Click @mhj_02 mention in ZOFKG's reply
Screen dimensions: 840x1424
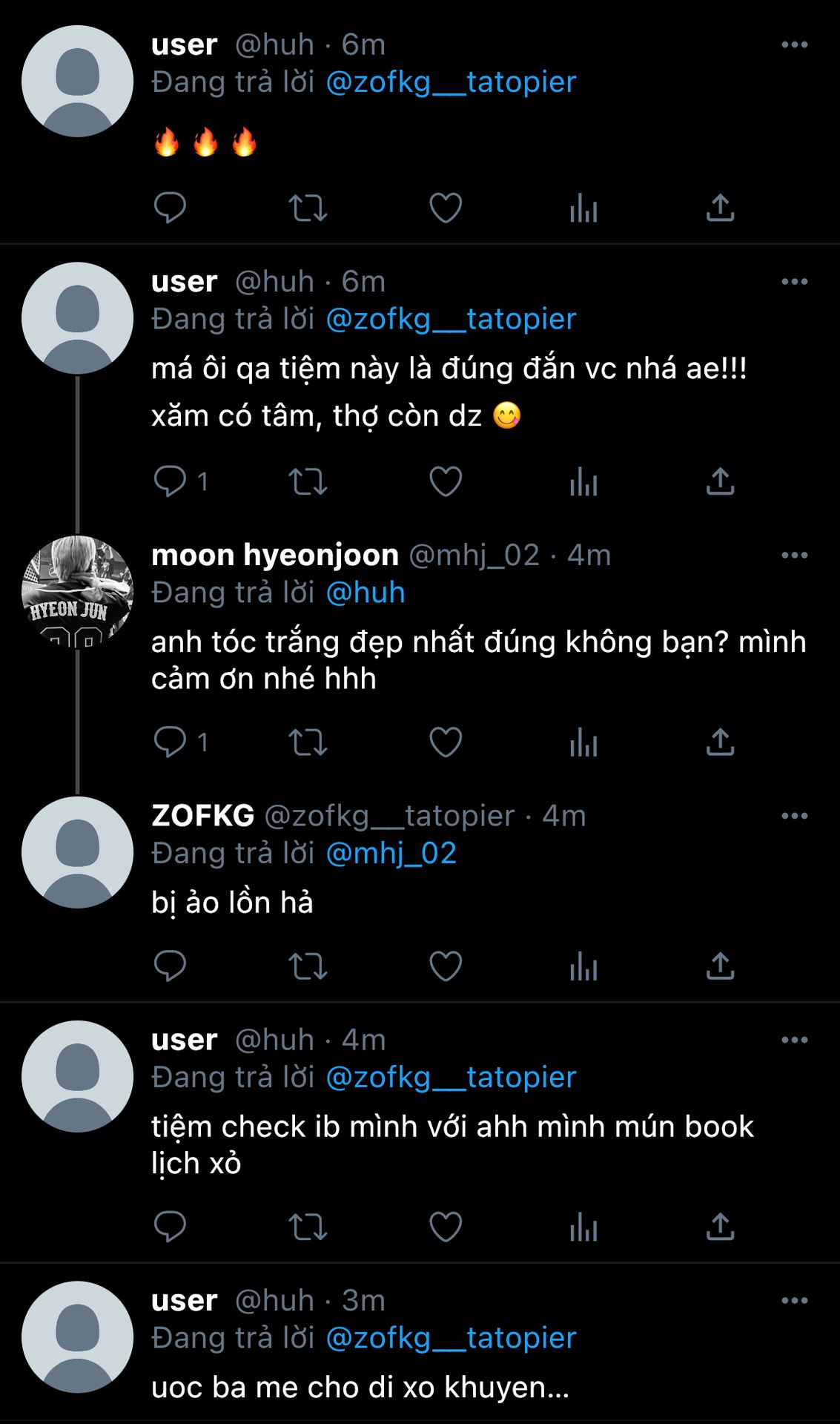[391, 853]
